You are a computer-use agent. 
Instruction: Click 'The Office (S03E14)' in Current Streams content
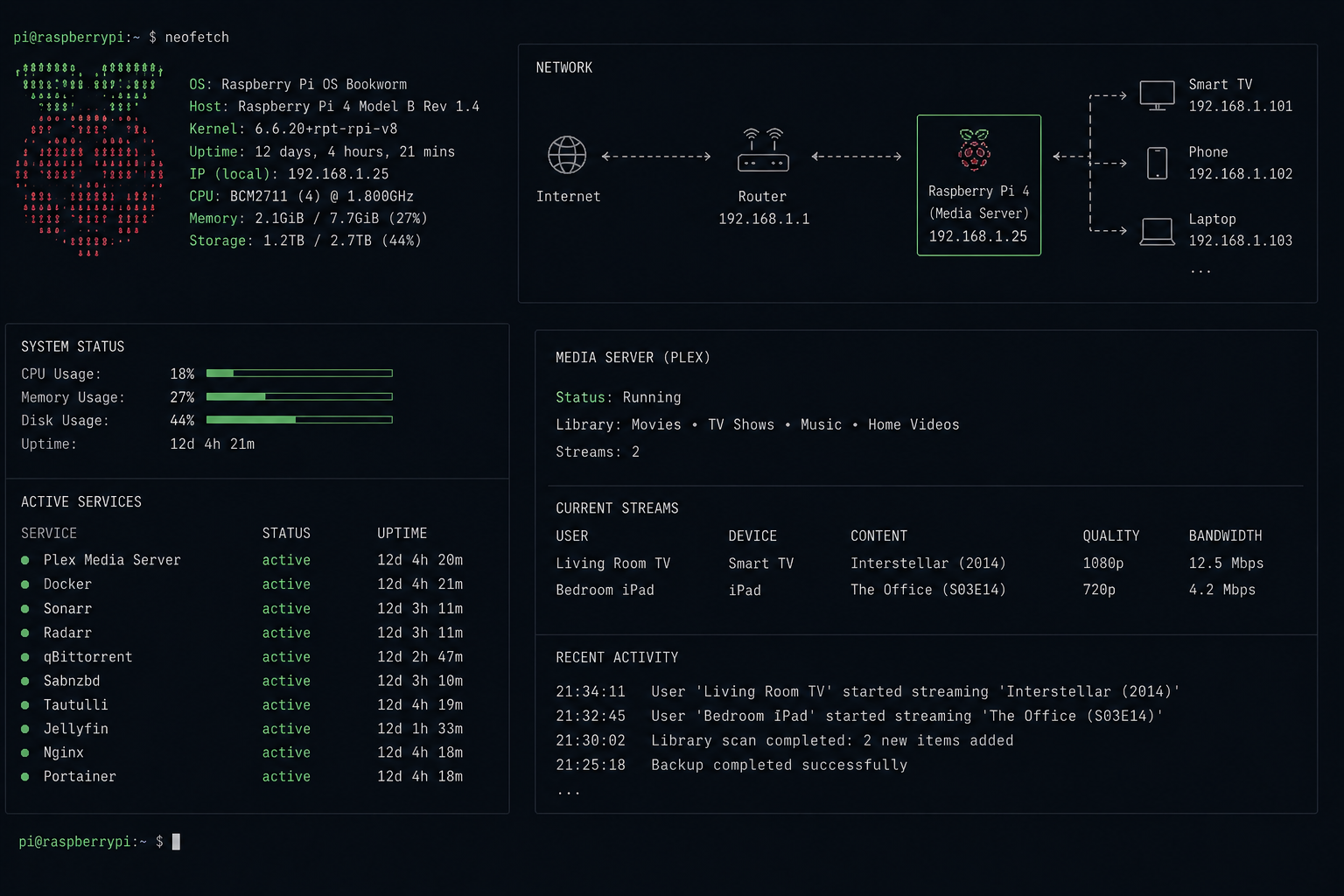pyautogui.click(x=927, y=591)
